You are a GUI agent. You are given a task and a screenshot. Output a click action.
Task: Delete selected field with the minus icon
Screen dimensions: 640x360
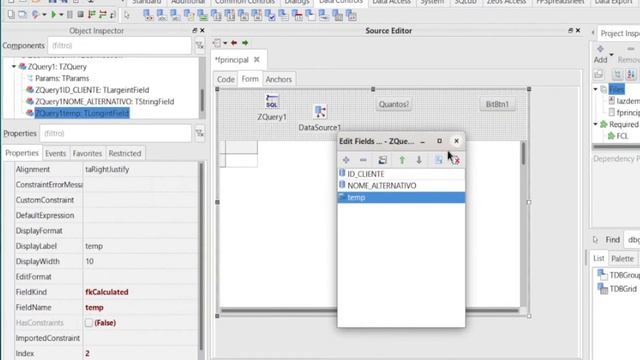pyautogui.click(x=363, y=160)
